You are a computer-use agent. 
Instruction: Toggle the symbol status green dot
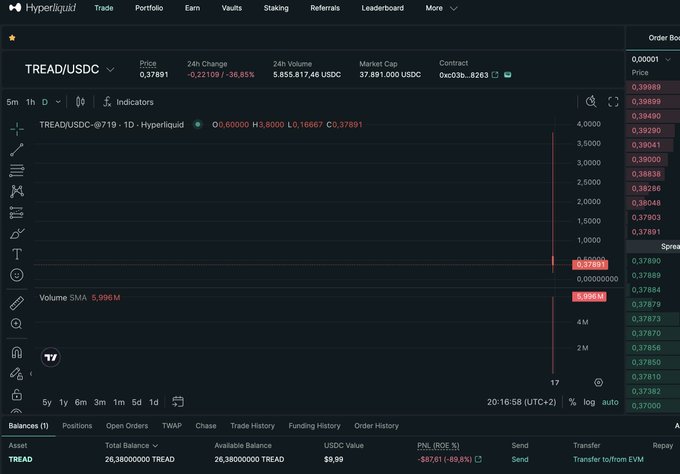tap(198, 124)
